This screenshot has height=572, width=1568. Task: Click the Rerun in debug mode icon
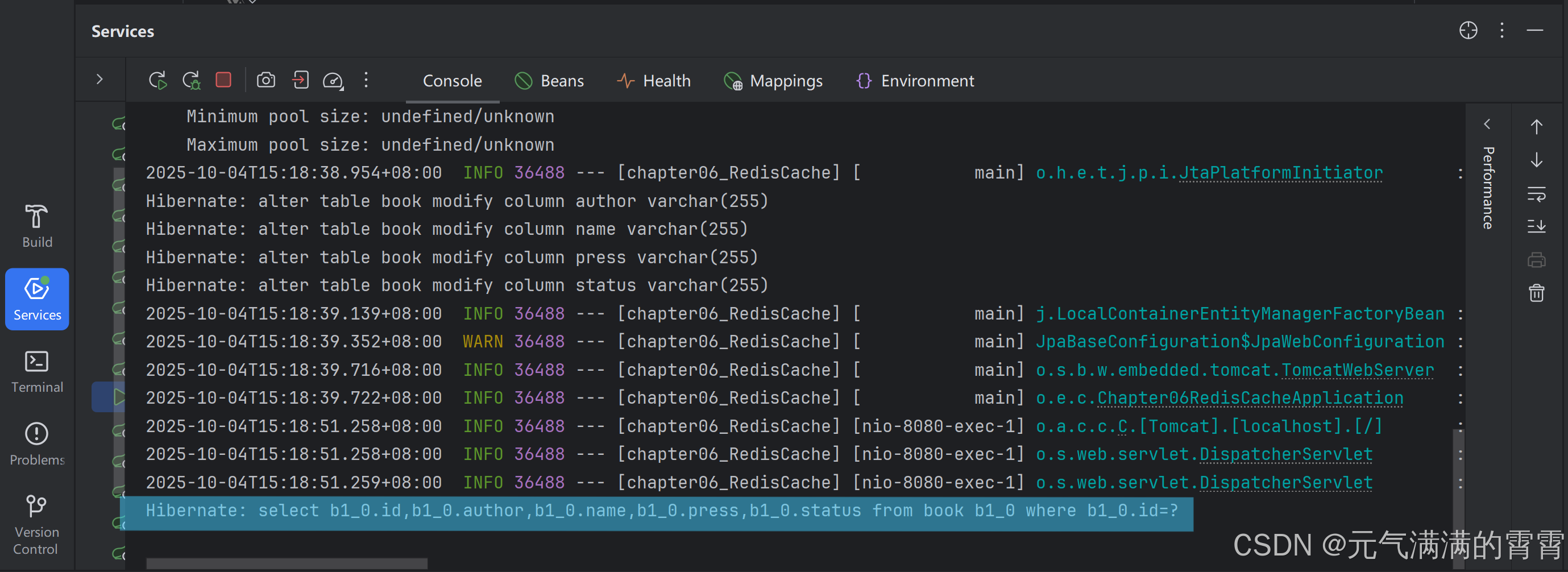point(192,80)
